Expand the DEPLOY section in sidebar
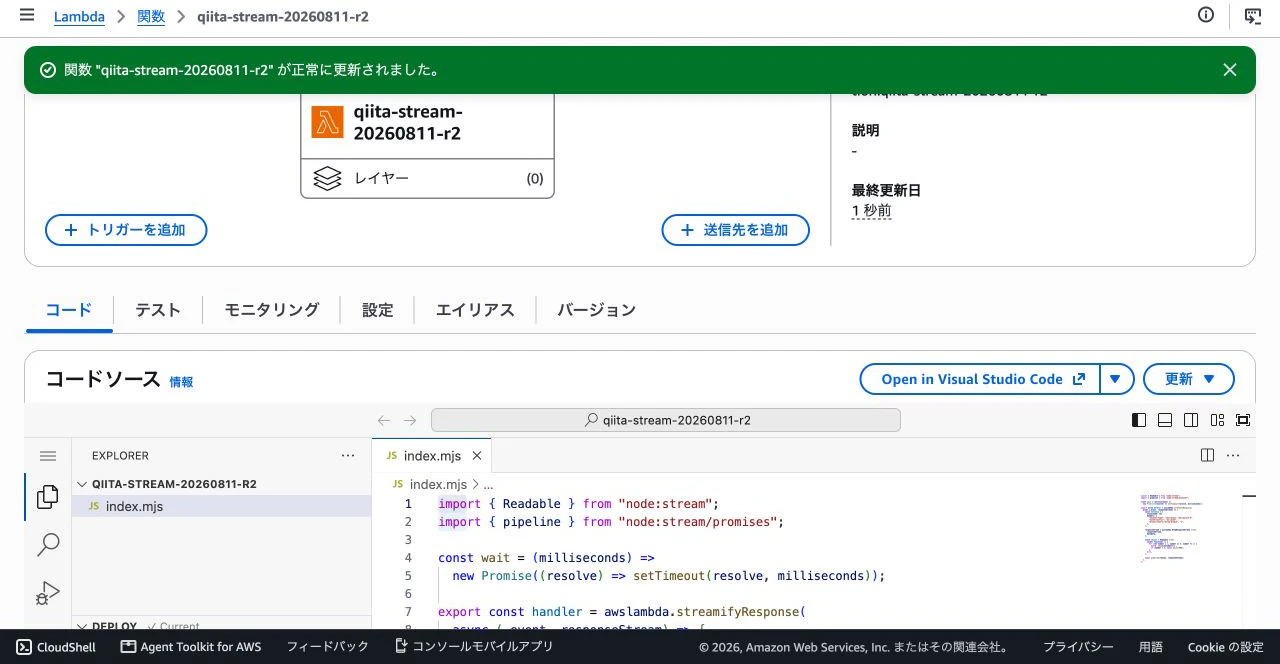Viewport: 1280px width, 664px height. tap(221, 626)
